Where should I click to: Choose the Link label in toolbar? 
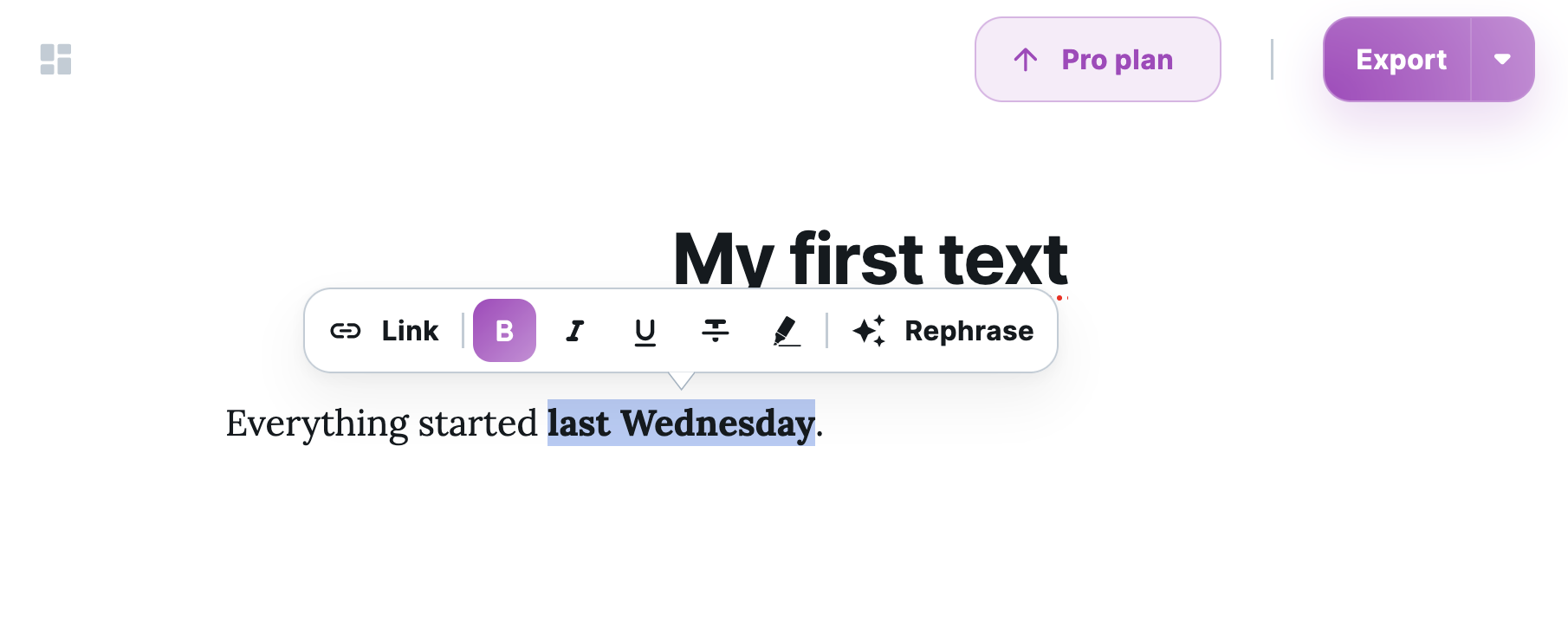pos(410,331)
